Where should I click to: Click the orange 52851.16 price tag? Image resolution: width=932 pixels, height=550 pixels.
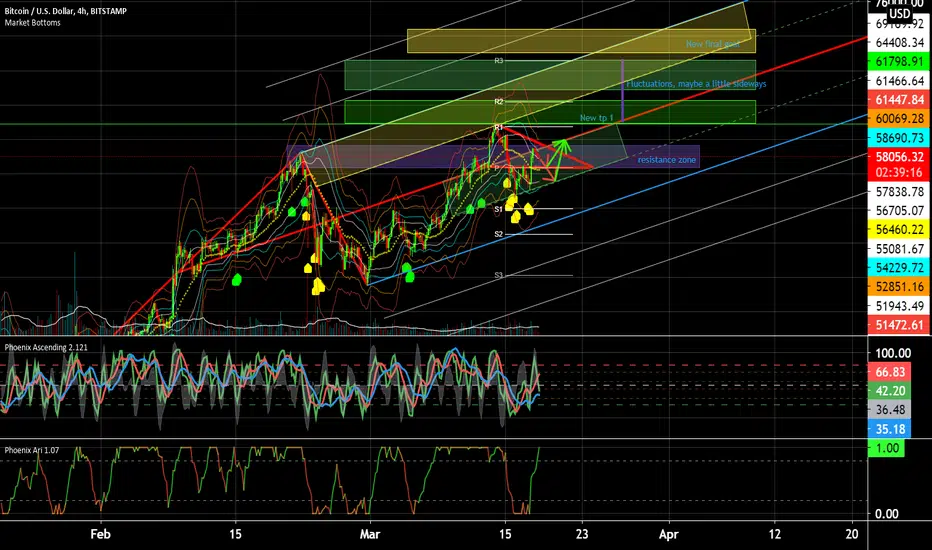[x=899, y=287]
